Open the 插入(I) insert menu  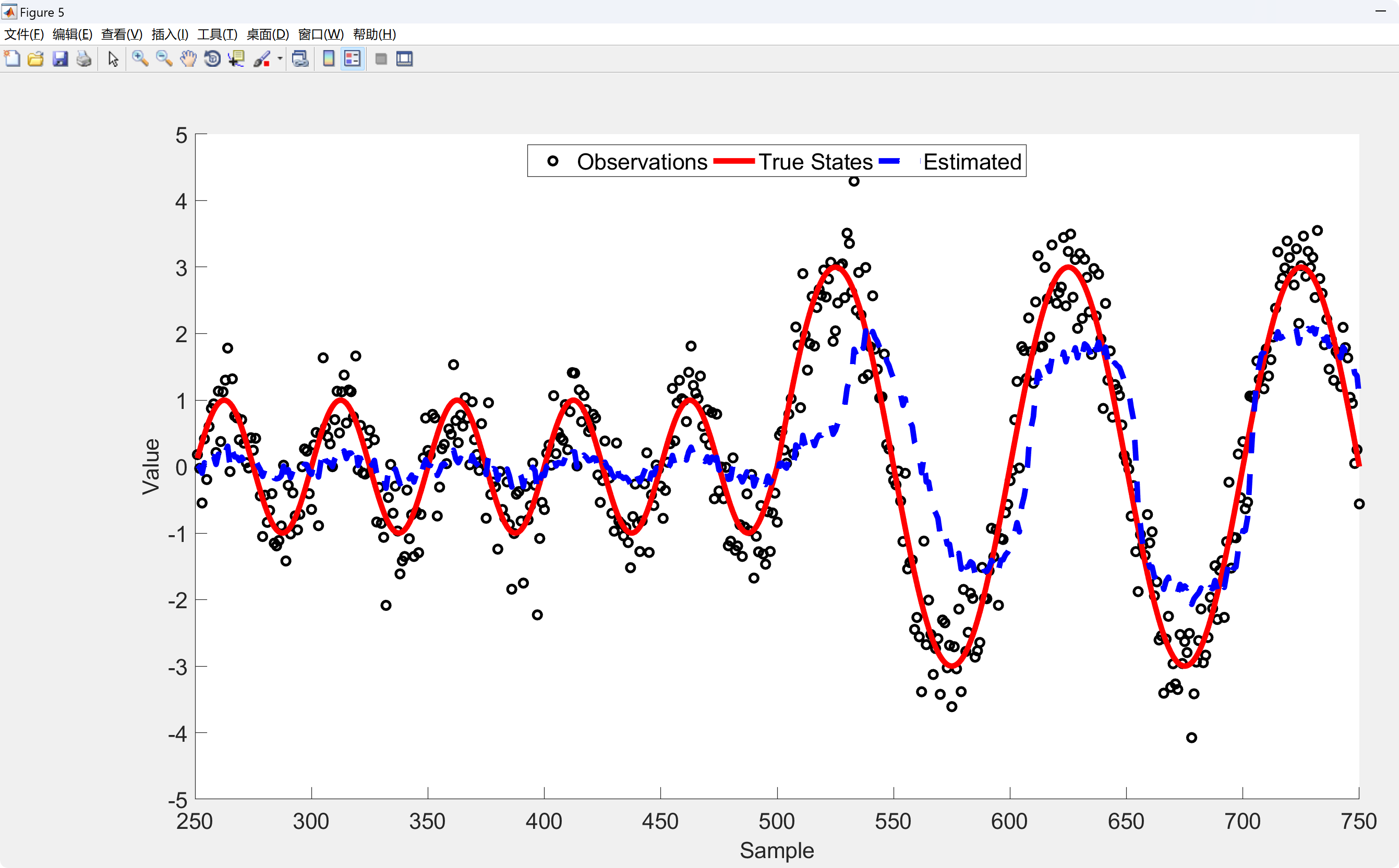point(170,34)
